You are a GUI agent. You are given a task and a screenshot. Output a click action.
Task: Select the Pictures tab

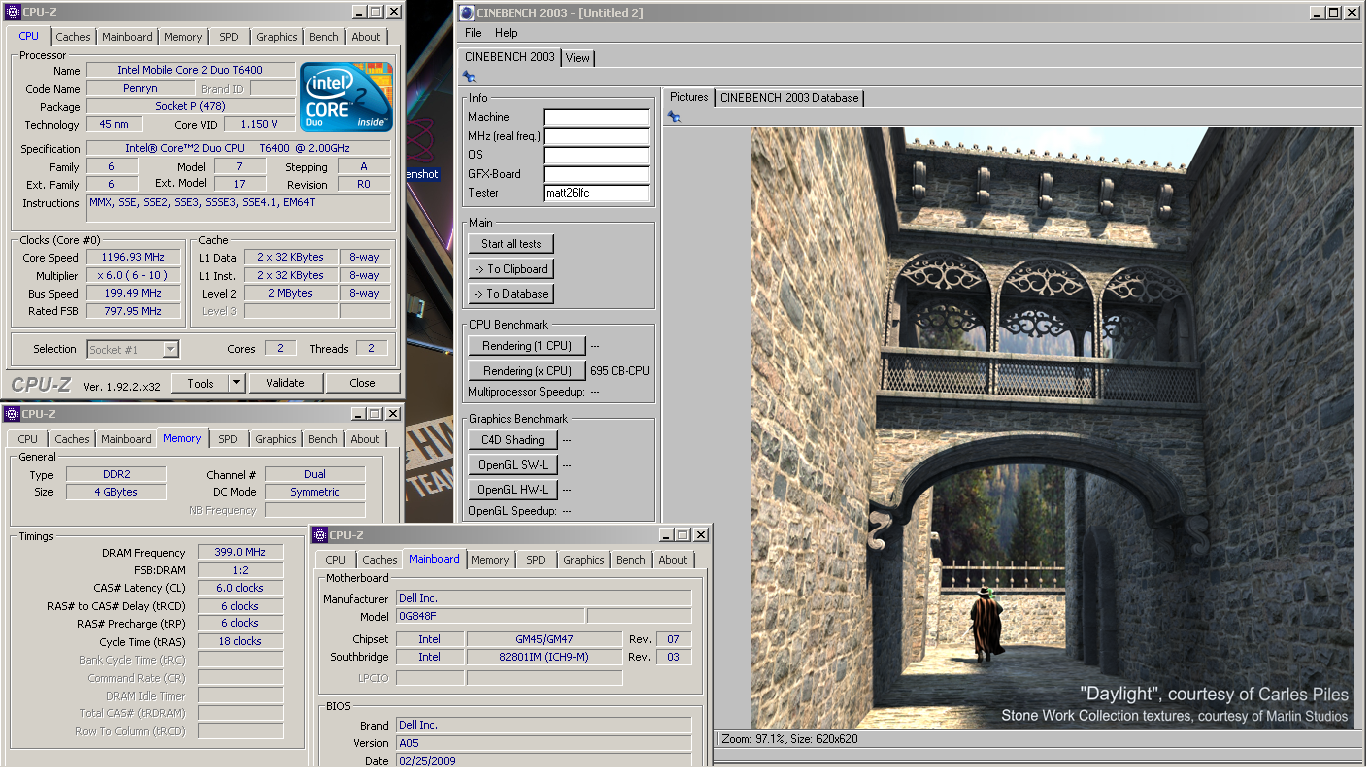point(689,97)
